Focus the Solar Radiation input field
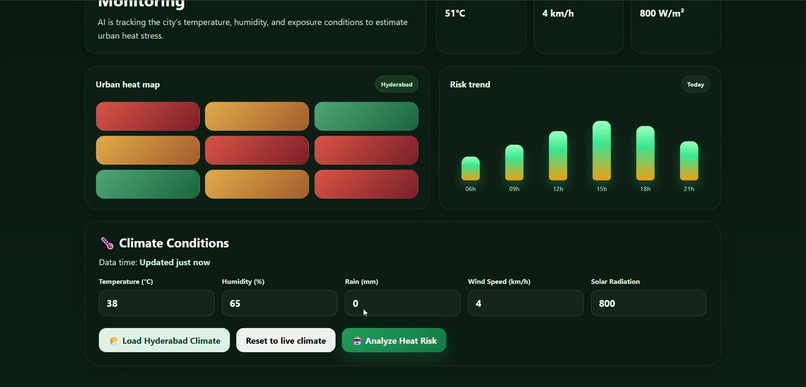 (649, 303)
